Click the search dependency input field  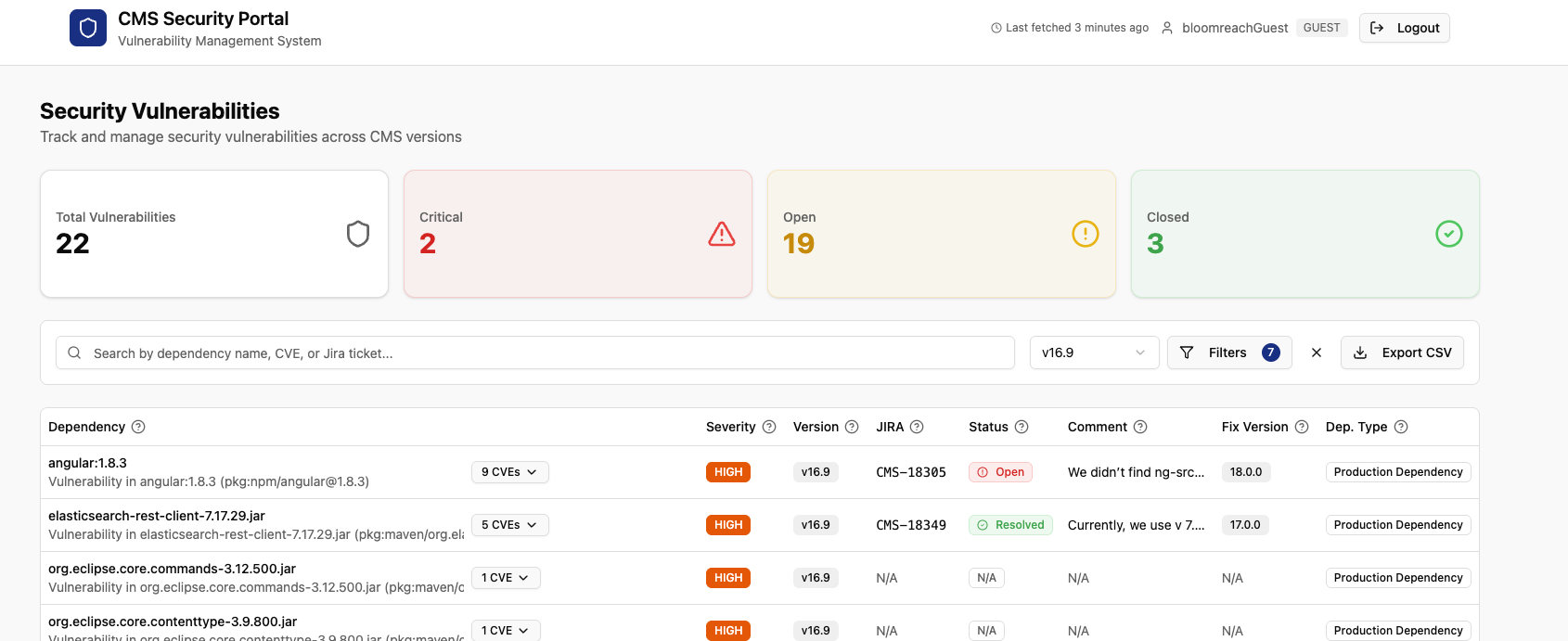click(535, 353)
